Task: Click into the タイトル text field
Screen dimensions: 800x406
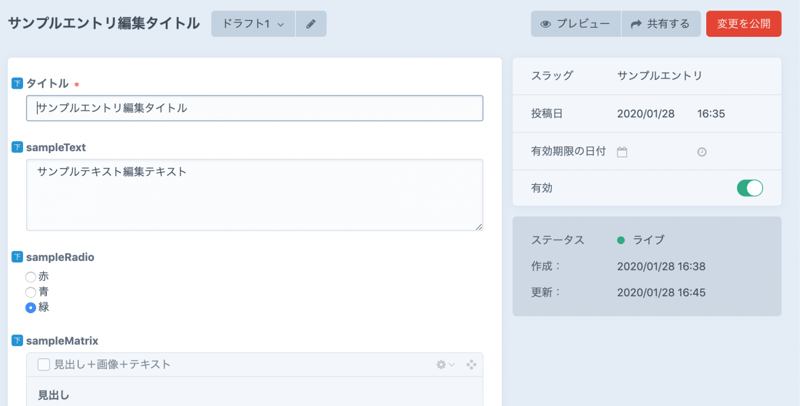Action: [255, 108]
